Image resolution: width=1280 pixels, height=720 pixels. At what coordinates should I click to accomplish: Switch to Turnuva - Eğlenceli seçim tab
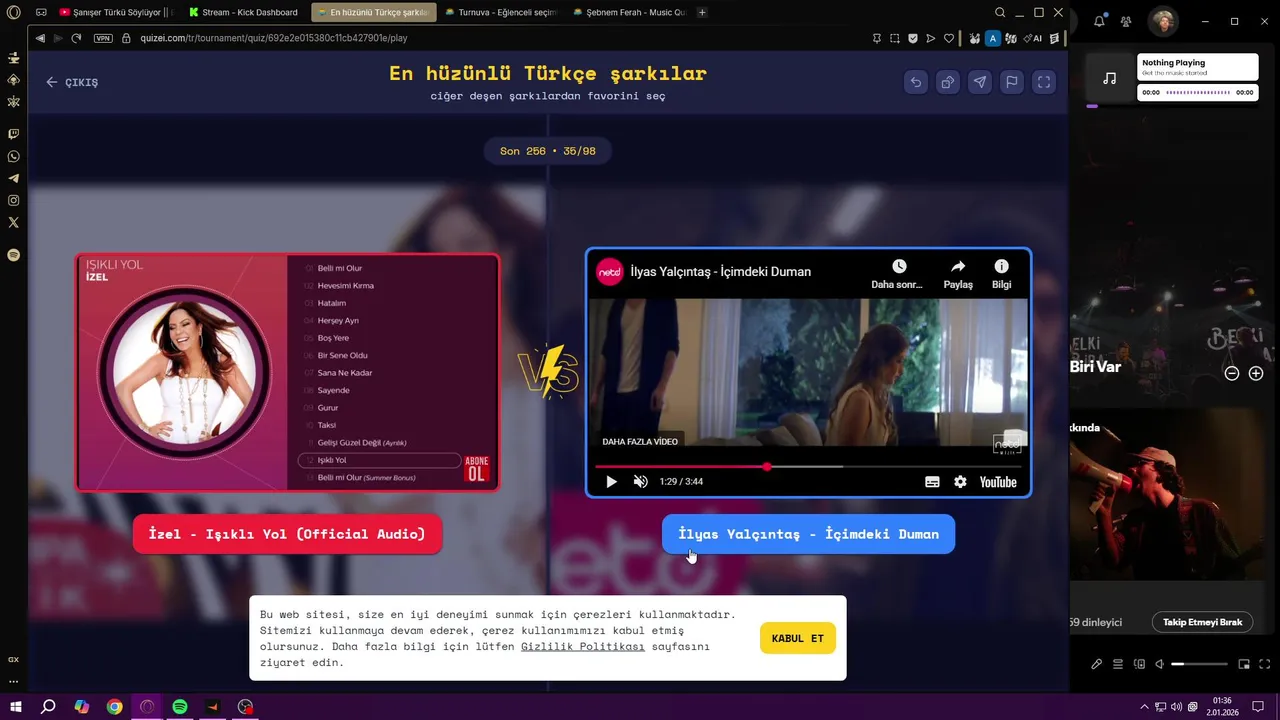click(500, 12)
